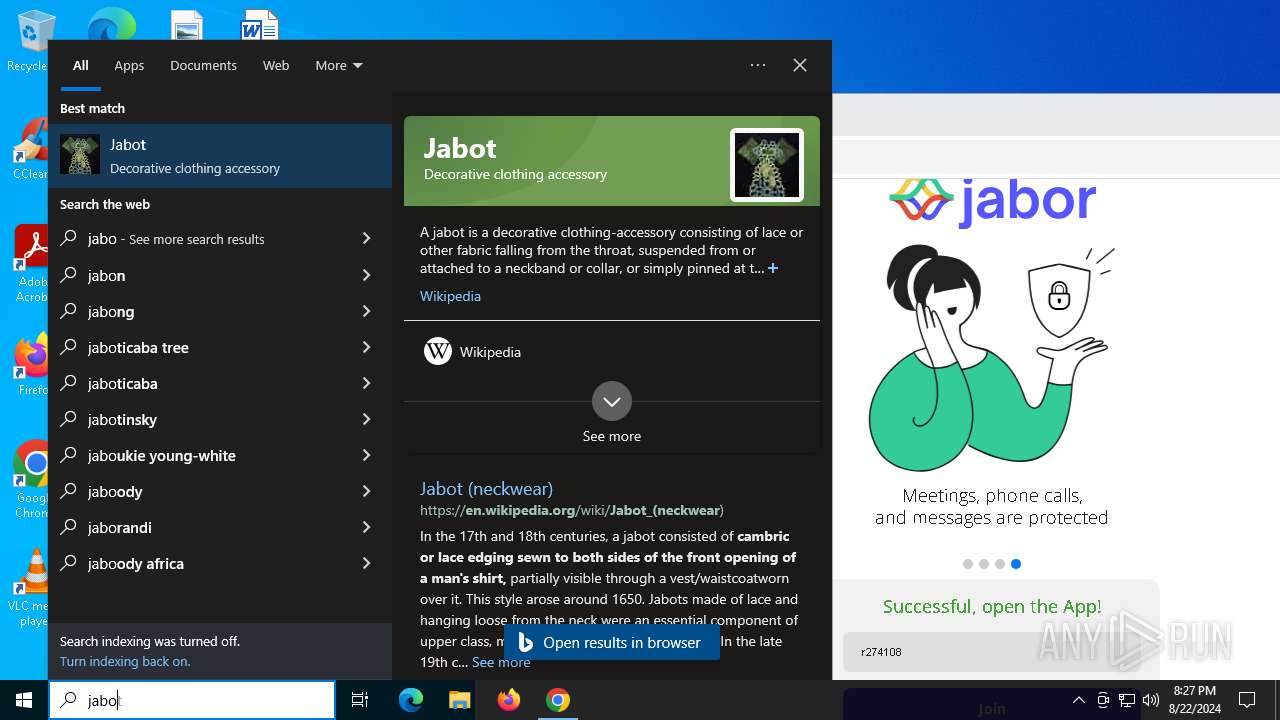
Task: Expand the 'jabo' see more results arrow
Action: (366, 239)
